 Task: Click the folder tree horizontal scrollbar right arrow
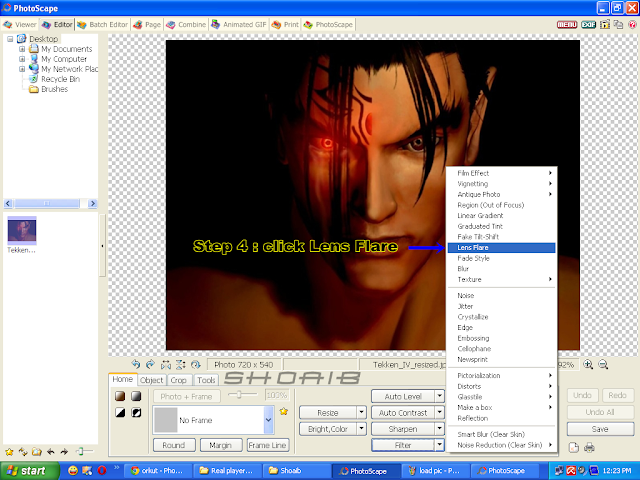(x=93, y=203)
